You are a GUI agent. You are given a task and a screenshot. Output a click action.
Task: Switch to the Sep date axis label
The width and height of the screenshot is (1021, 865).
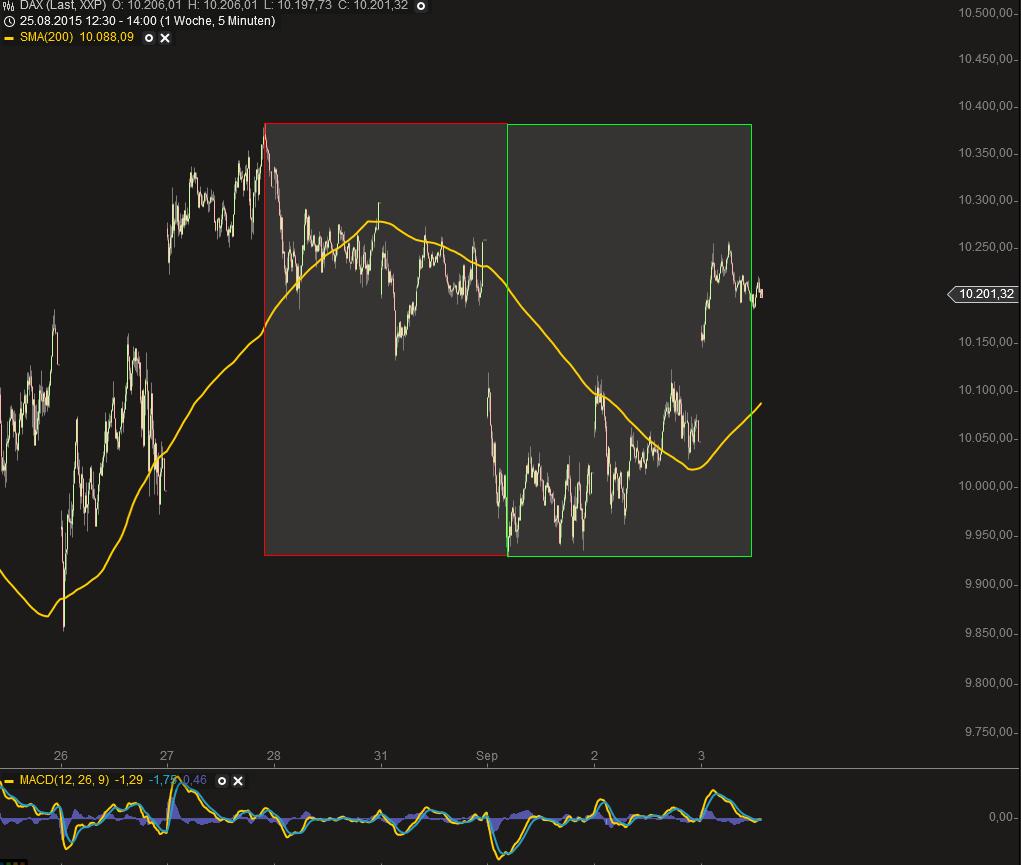pyautogui.click(x=488, y=757)
